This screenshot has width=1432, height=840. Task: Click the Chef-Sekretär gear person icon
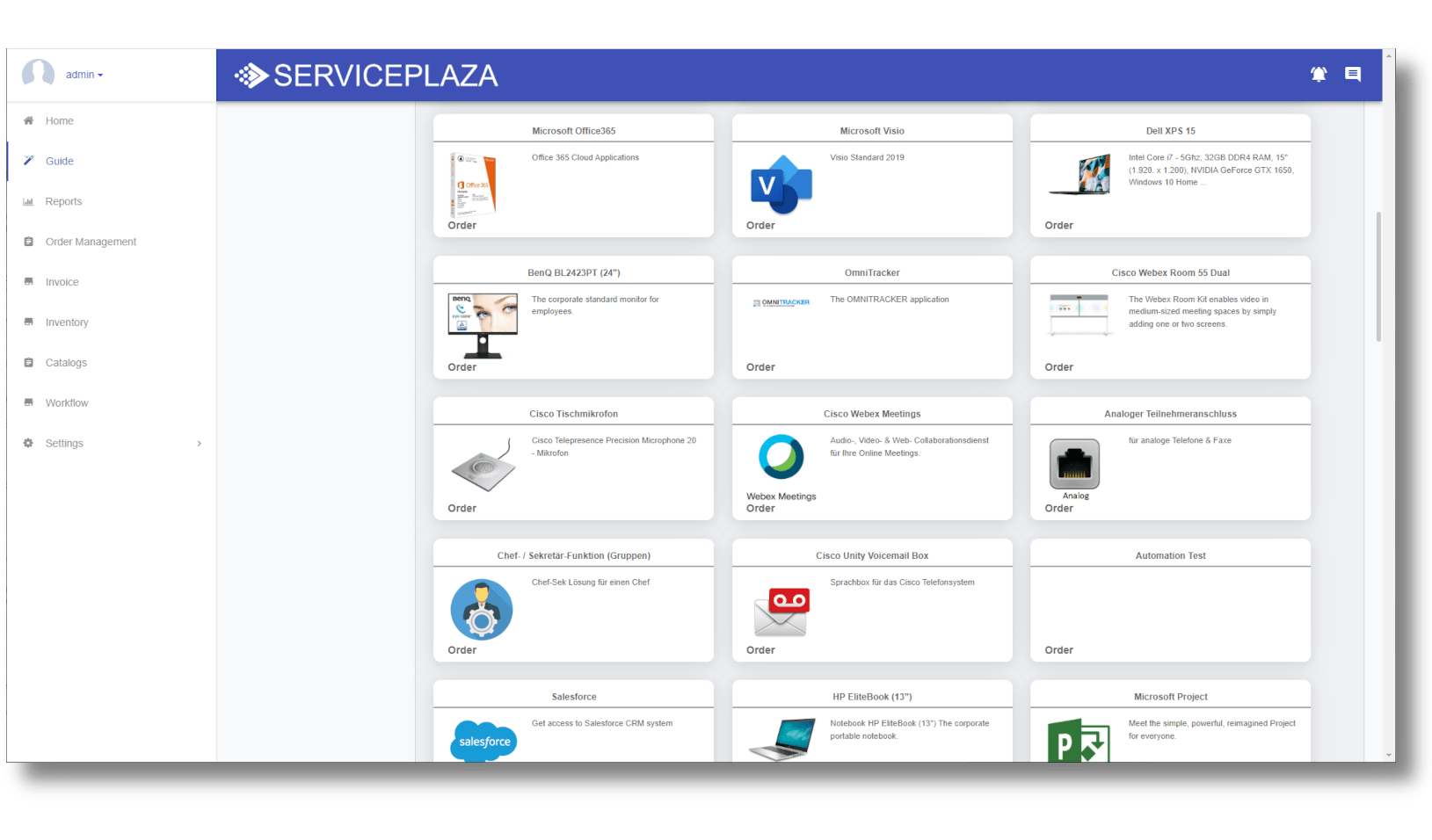coord(482,610)
